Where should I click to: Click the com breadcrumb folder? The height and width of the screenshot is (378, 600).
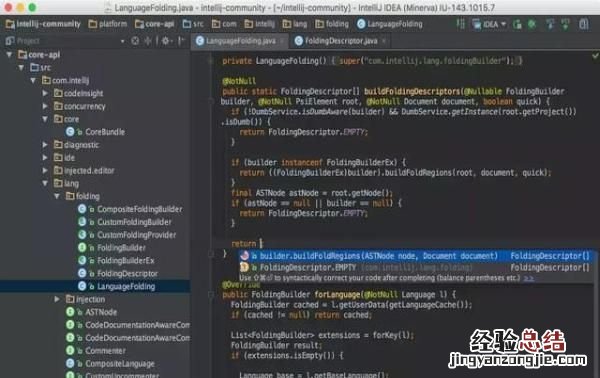(225, 24)
